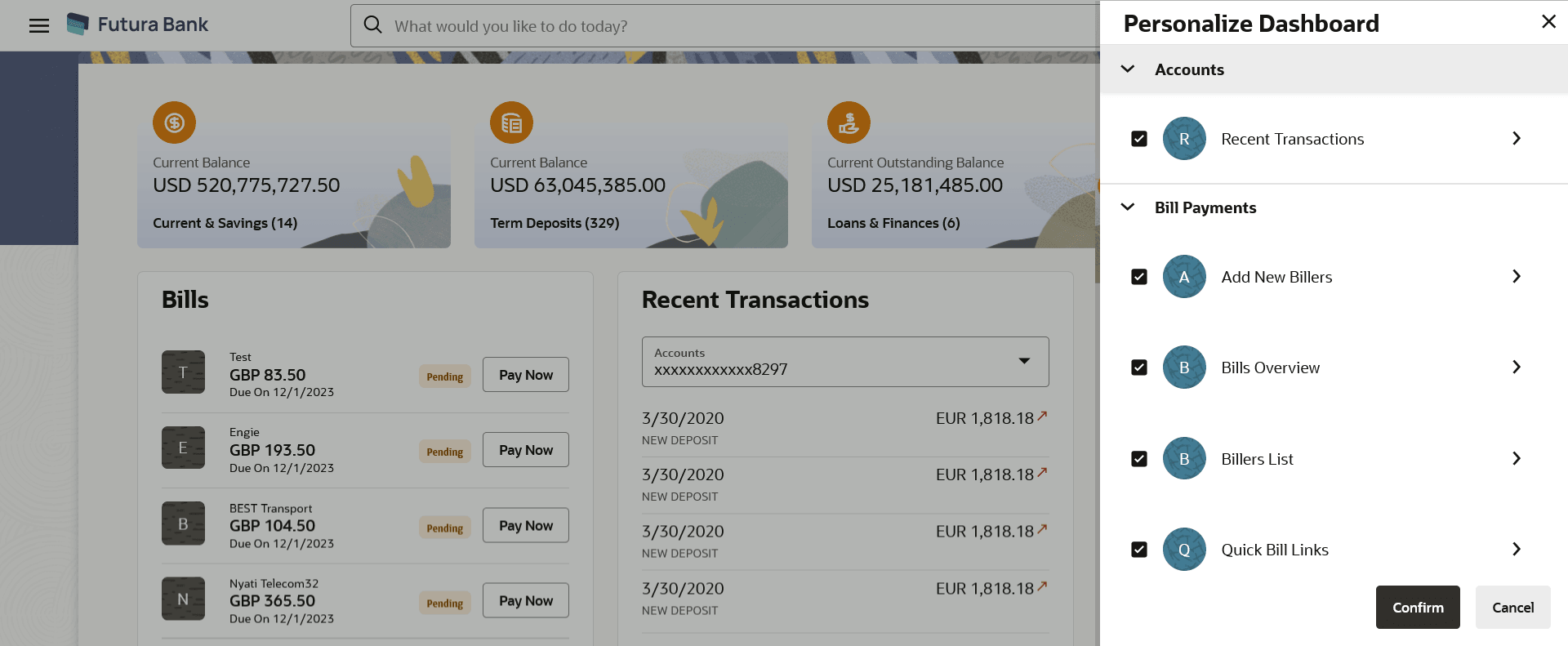Click the Quick Bill Links avatar icon
The height and width of the screenshot is (646, 1568).
(1184, 550)
